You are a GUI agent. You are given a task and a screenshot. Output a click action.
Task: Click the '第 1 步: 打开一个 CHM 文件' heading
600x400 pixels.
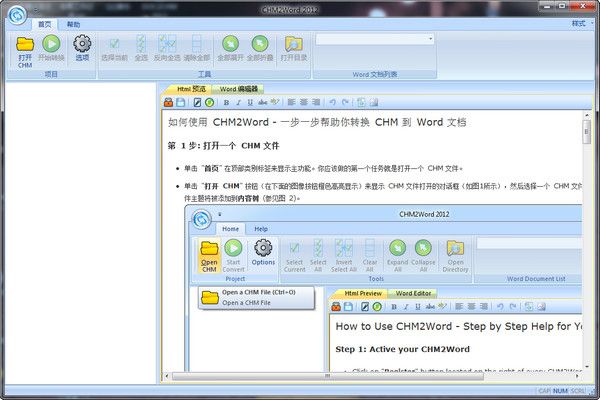coord(223,146)
